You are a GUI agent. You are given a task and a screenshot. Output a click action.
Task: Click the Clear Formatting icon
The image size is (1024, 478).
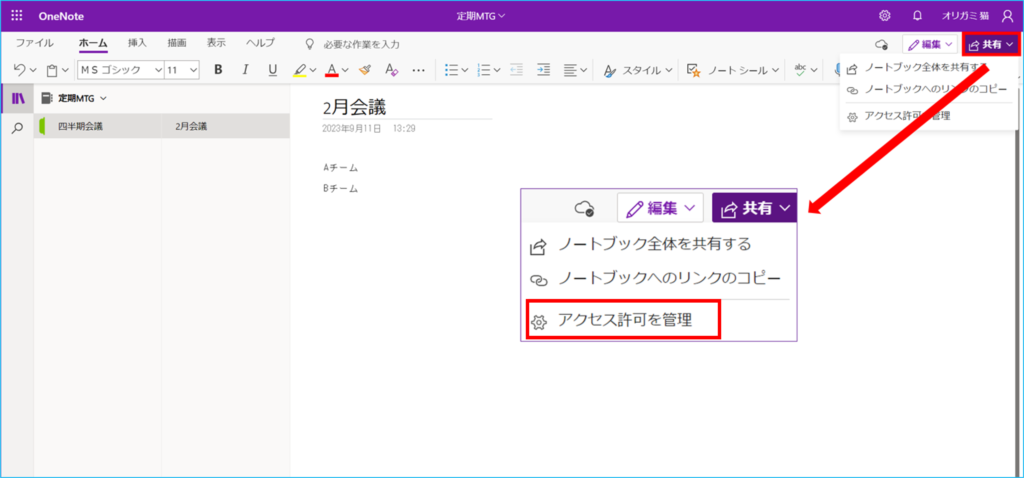coord(392,70)
